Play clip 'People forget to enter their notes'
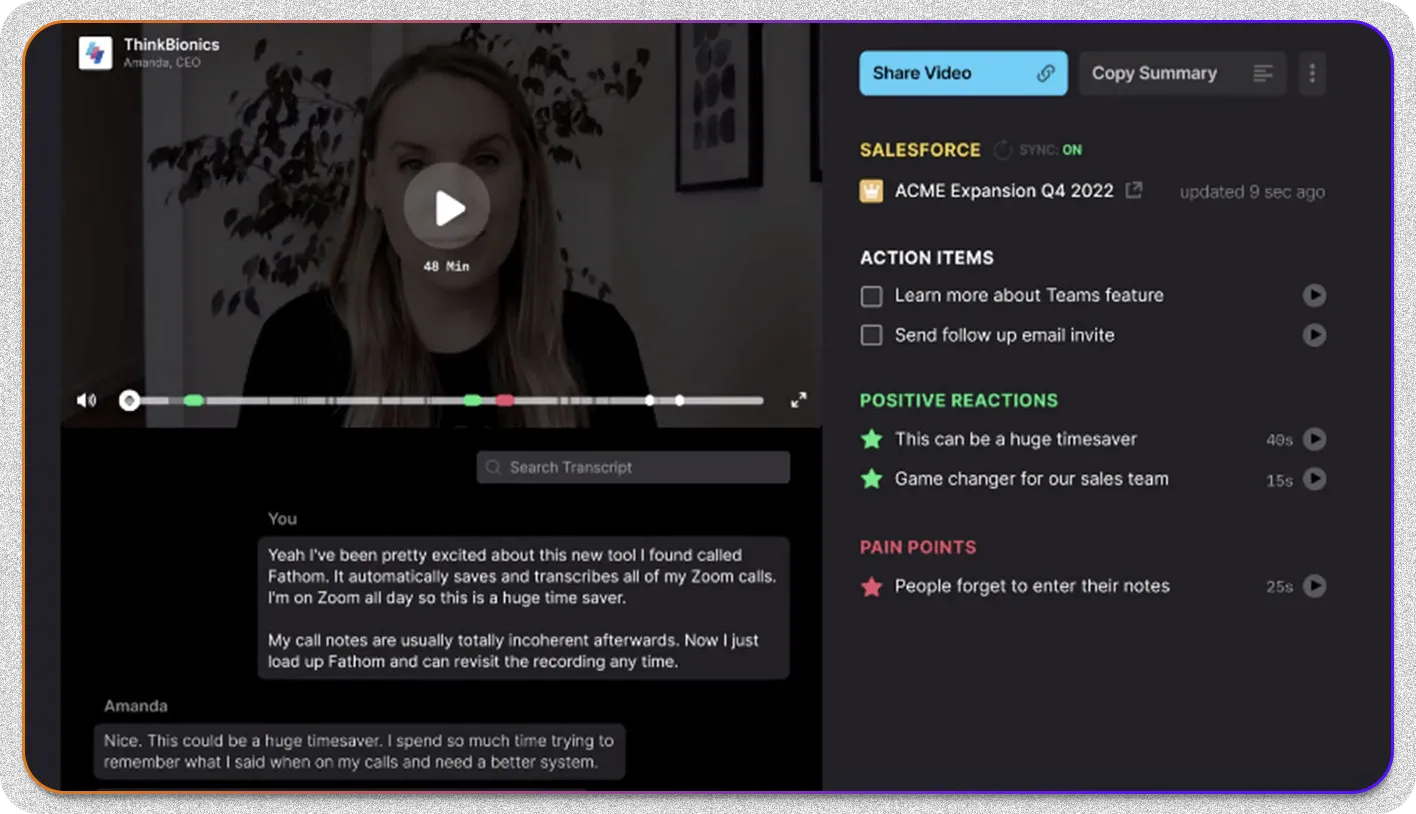 point(1314,586)
